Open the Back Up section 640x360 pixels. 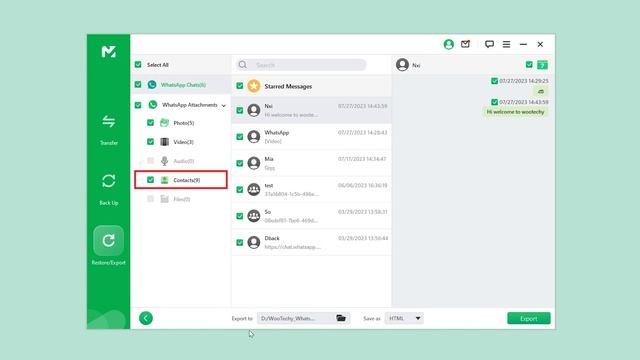109,189
